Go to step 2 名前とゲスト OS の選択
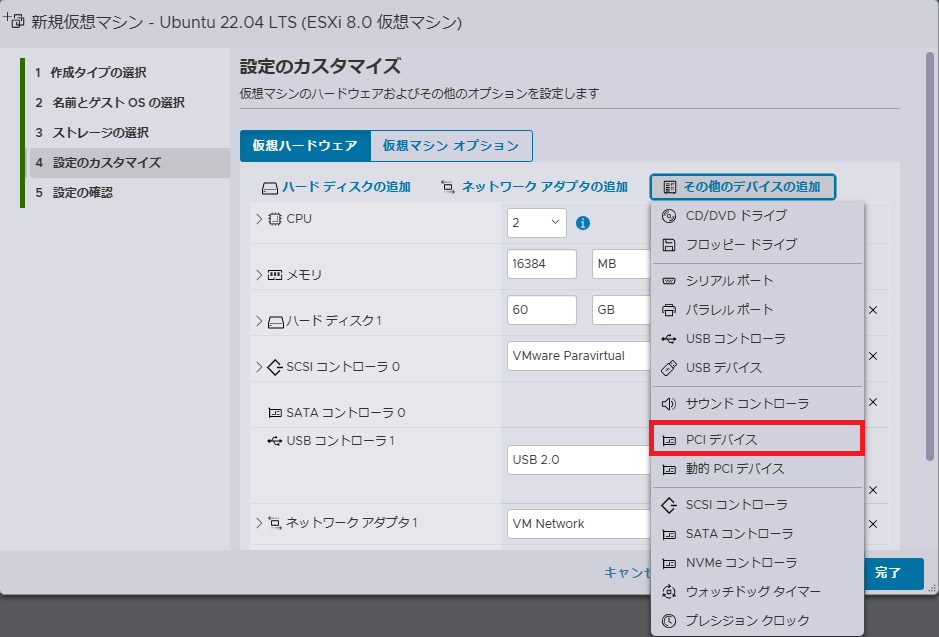Screen dimensions: 939x637 [110, 103]
